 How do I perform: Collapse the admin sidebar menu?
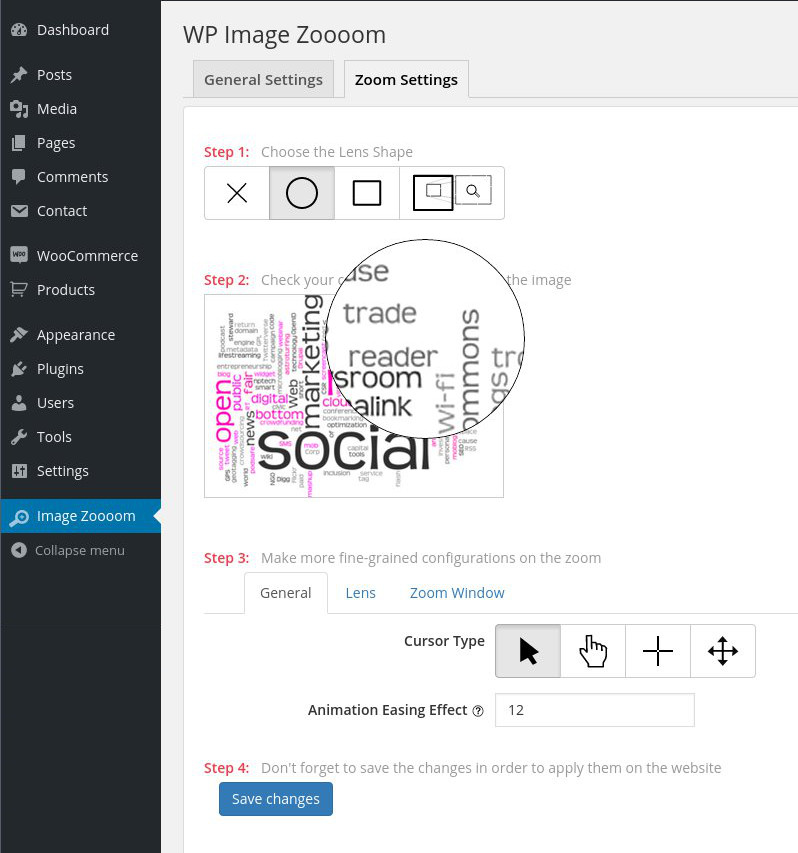(81, 551)
